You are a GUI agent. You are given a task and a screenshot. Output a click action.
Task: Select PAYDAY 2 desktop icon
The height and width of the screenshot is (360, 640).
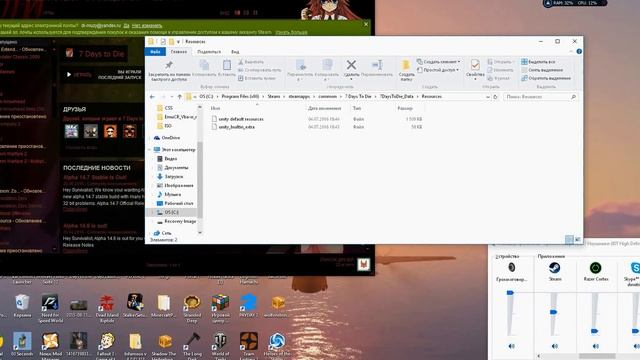[249, 306]
